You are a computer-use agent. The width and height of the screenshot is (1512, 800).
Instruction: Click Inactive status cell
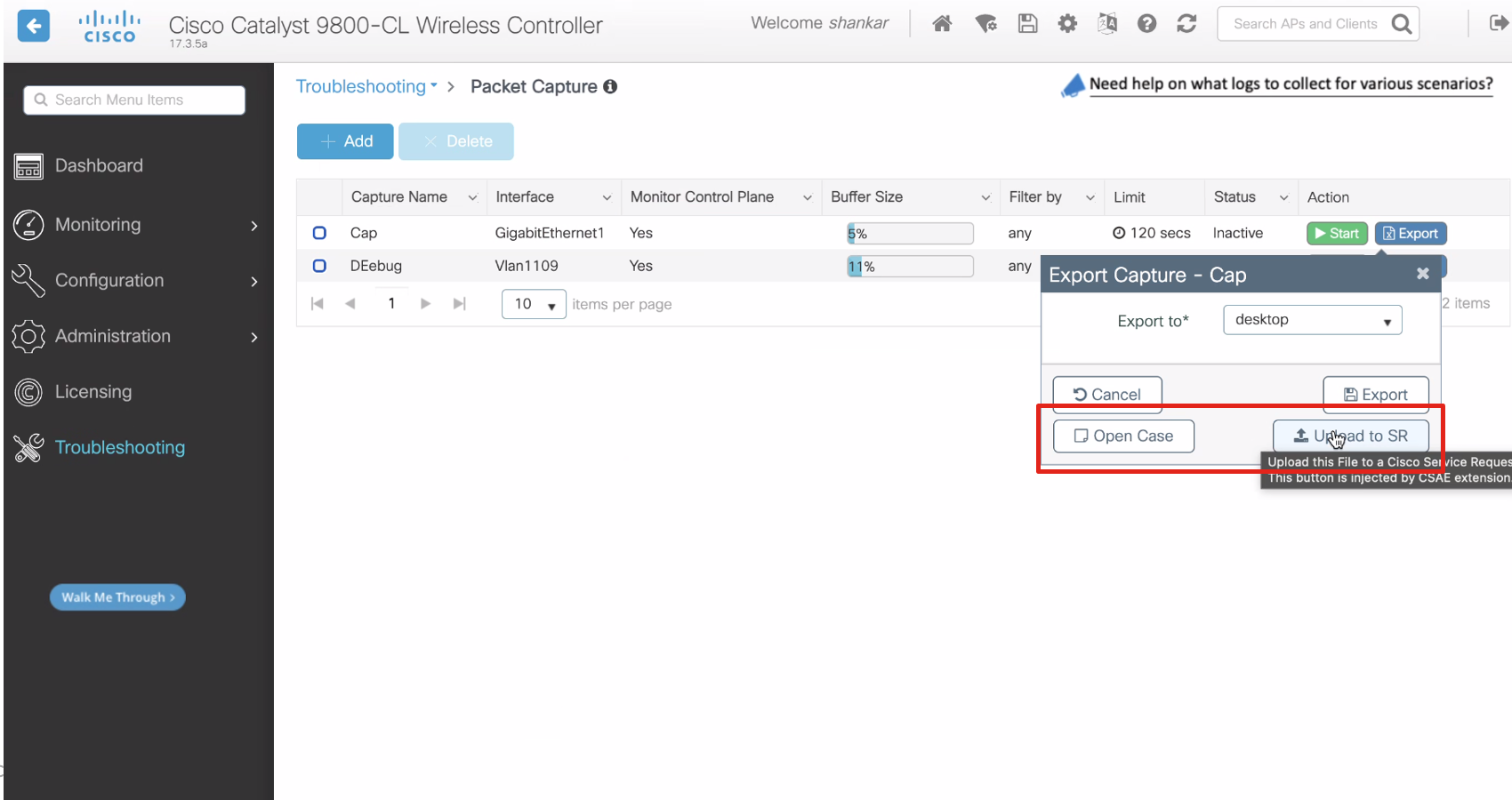[x=1238, y=233]
